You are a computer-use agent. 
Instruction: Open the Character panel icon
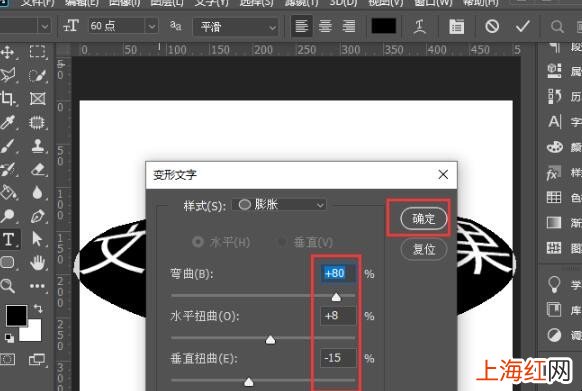pyautogui.click(x=555, y=121)
